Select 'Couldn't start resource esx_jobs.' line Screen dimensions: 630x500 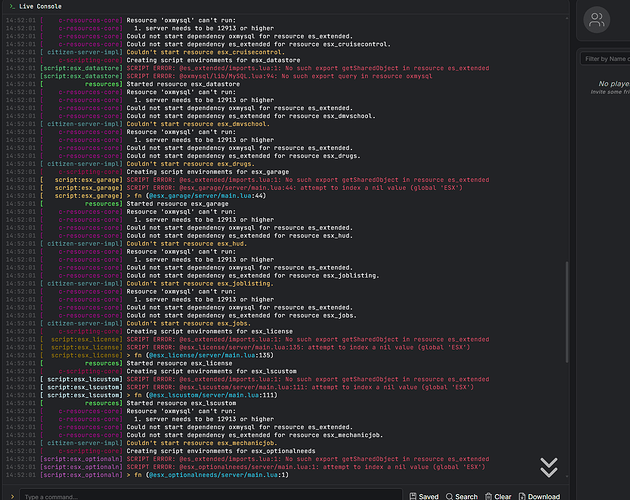[188, 324]
